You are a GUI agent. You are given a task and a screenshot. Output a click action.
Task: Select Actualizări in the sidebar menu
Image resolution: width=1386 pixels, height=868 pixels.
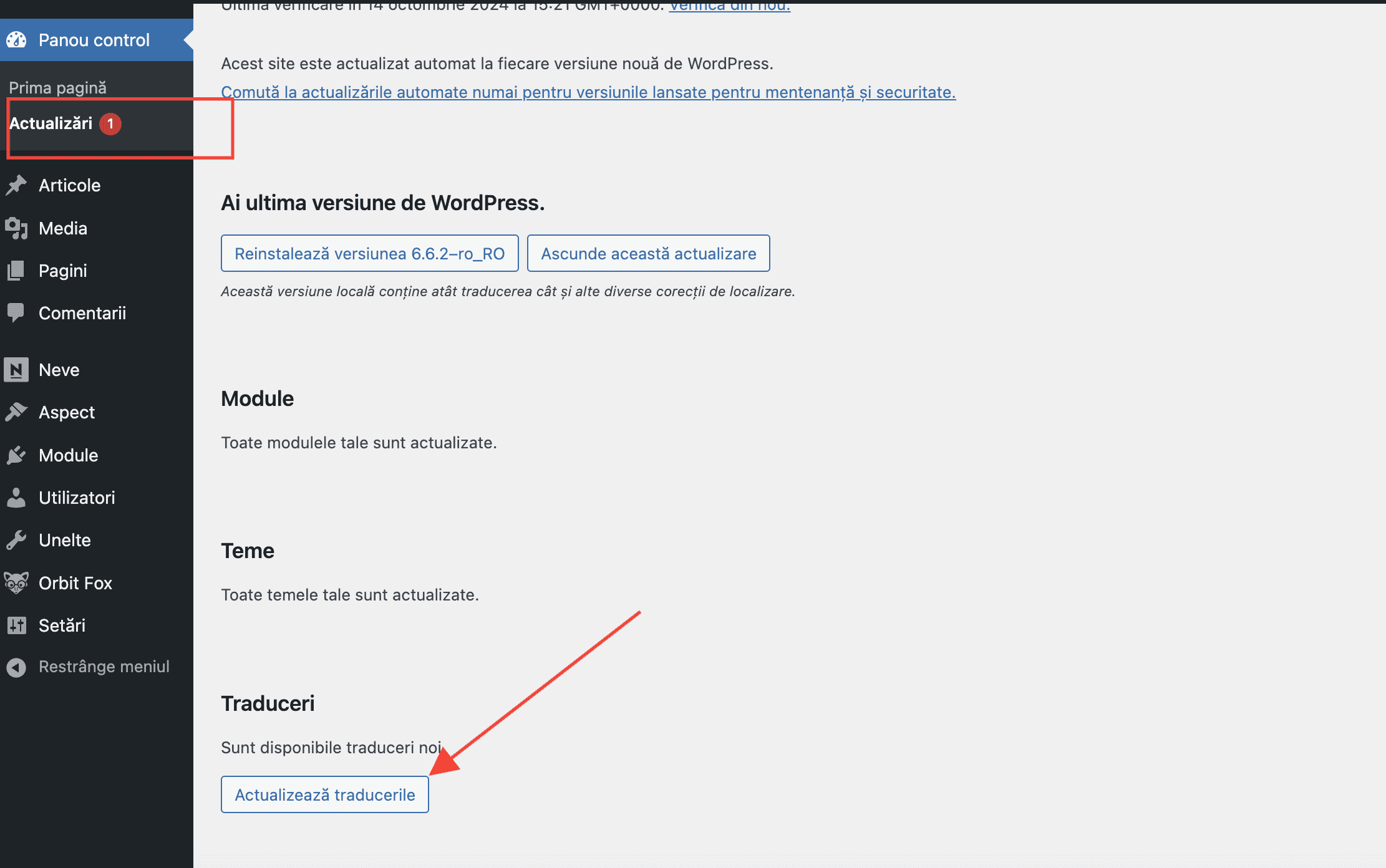(51, 123)
